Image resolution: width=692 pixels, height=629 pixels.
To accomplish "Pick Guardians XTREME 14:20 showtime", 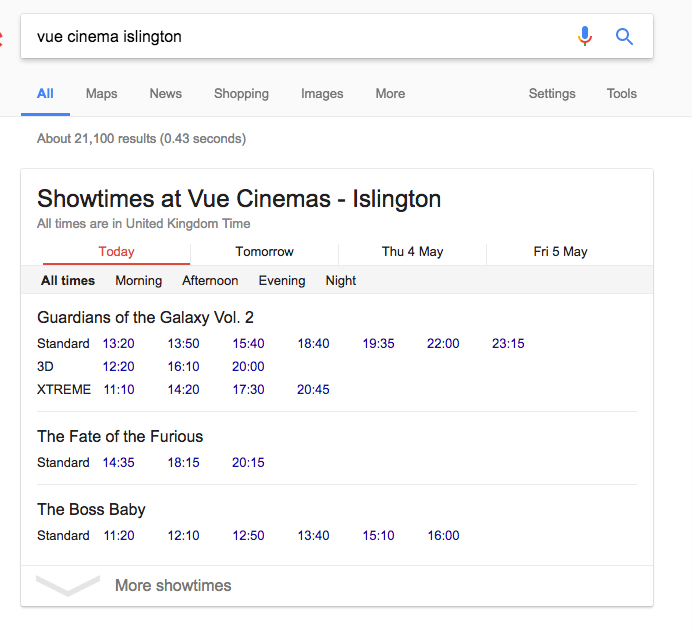I will pyautogui.click(x=184, y=389).
